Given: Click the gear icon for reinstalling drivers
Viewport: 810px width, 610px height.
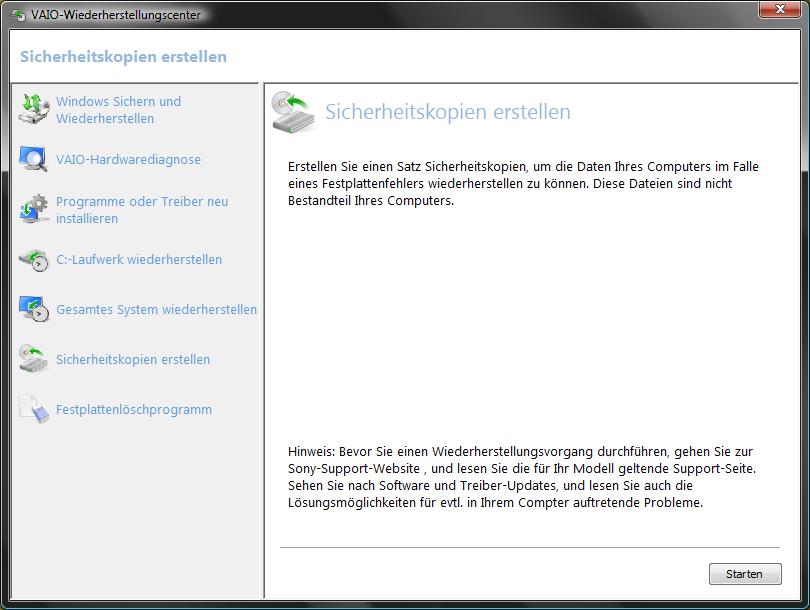Looking at the screenshot, I should pos(33,209).
